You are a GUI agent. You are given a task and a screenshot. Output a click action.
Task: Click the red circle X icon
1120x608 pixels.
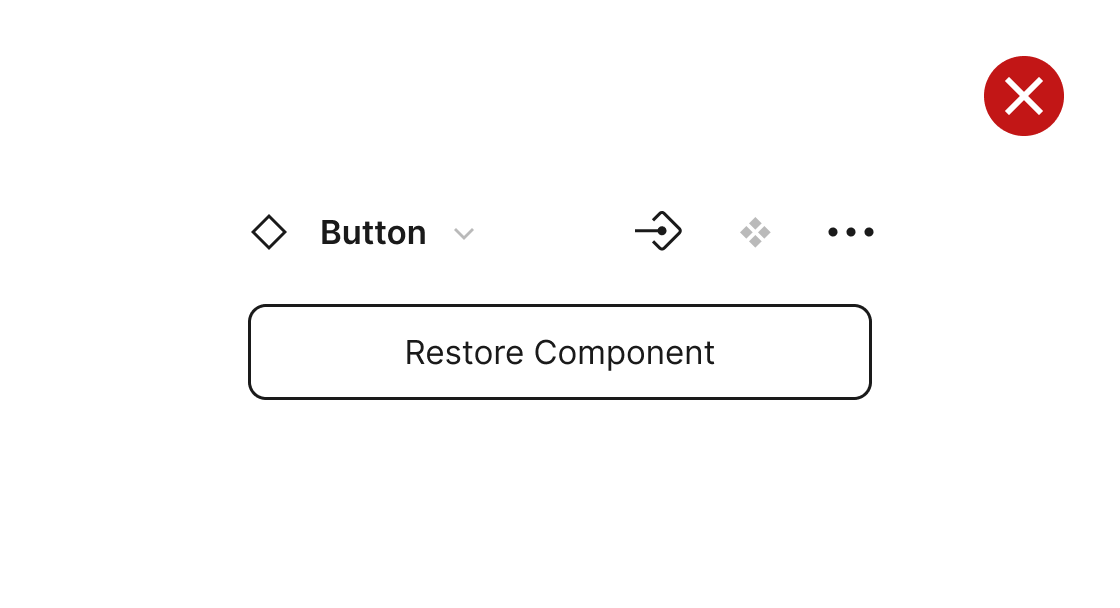(1023, 96)
